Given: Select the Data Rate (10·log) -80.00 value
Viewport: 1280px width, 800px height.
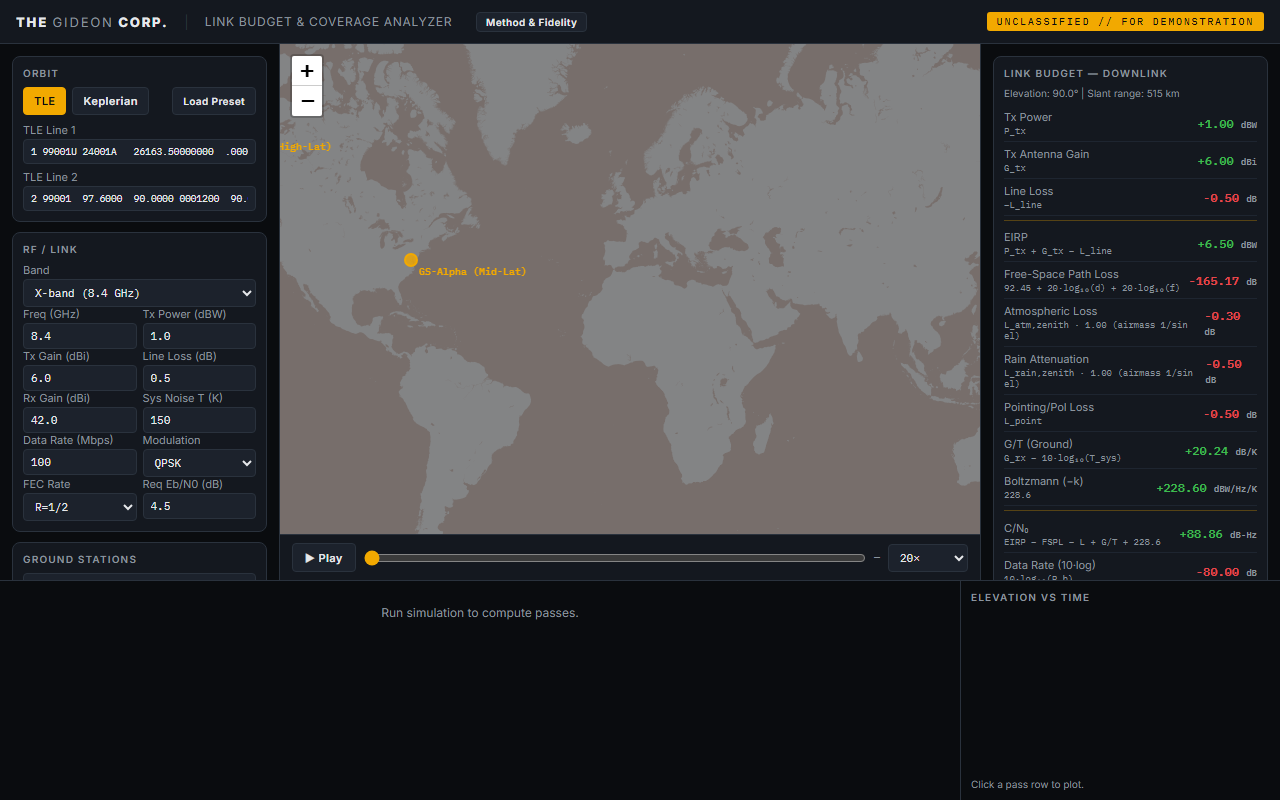Looking at the screenshot, I should (1218, 572).
